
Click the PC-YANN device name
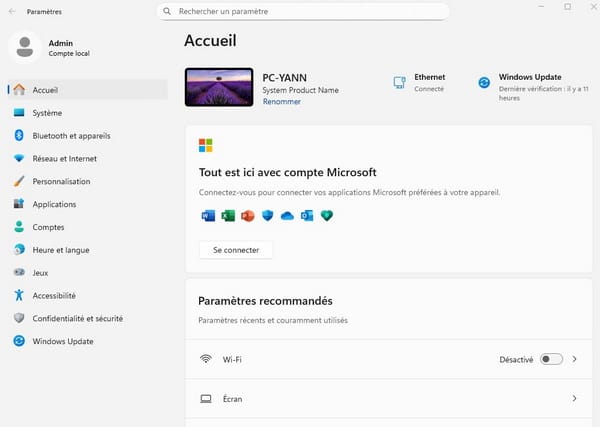pyautogui.click(x=284, y=78)
